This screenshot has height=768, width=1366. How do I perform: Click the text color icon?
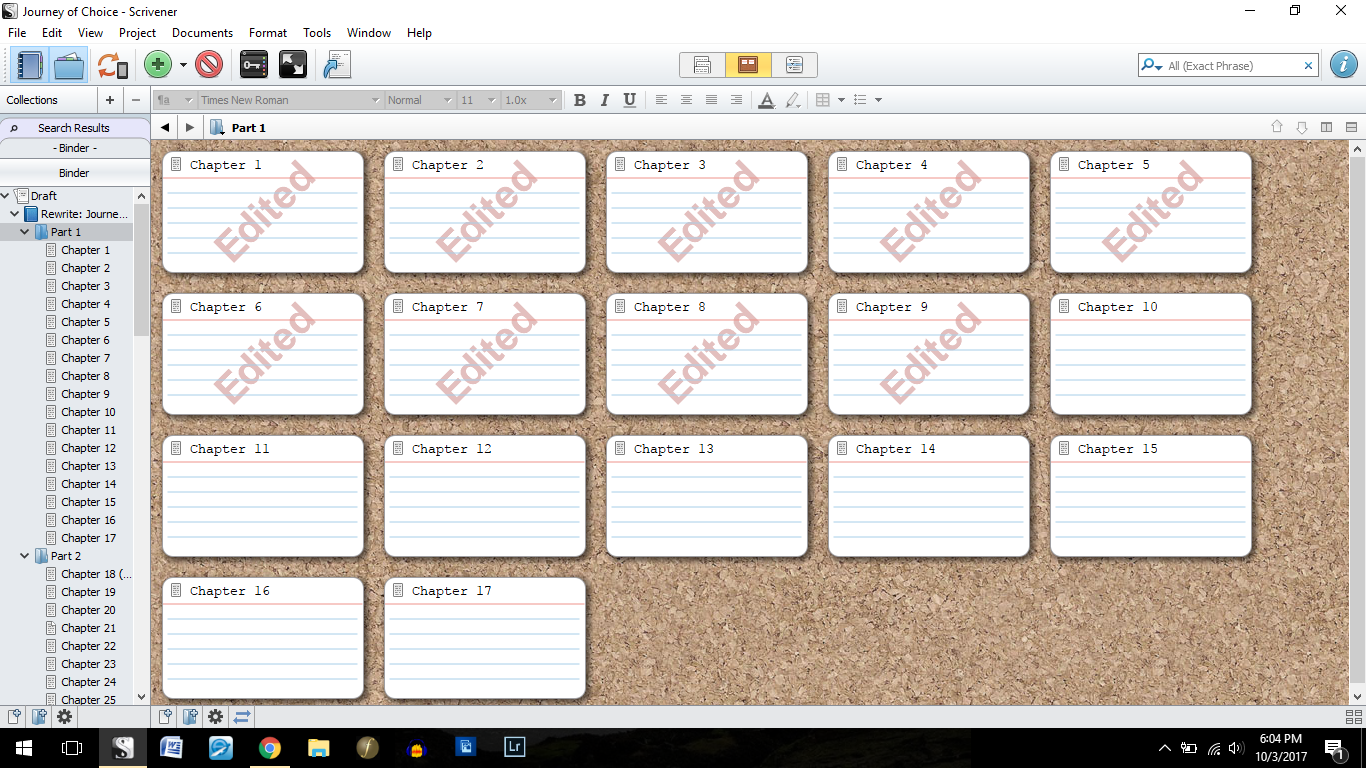[766, 100]
